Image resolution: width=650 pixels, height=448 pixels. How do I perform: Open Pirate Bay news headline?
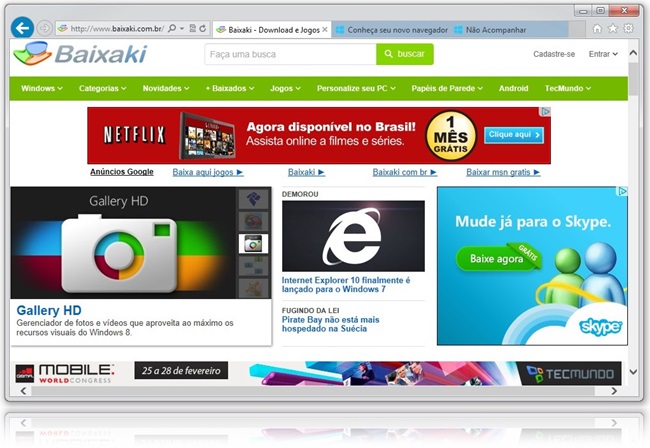330,324
